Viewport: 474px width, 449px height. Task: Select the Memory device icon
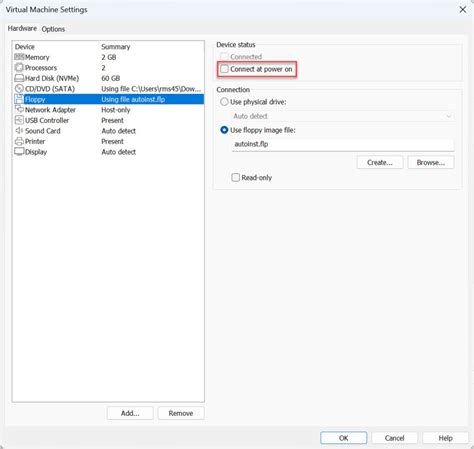coord(19,57)
